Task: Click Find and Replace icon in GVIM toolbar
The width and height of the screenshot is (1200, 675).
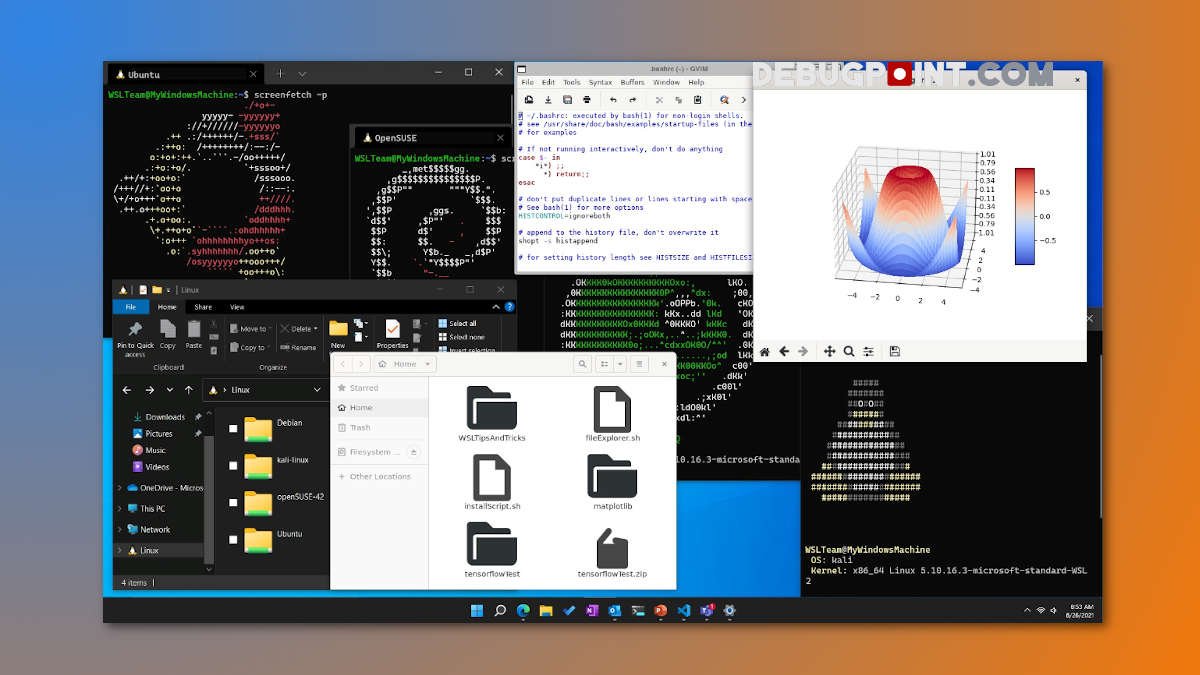Action: (x=725, y=100)
